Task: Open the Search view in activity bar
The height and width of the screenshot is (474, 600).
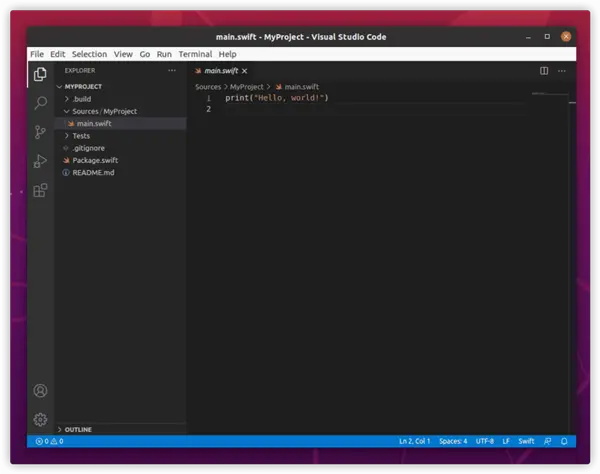Action: [x=40, y=103]
